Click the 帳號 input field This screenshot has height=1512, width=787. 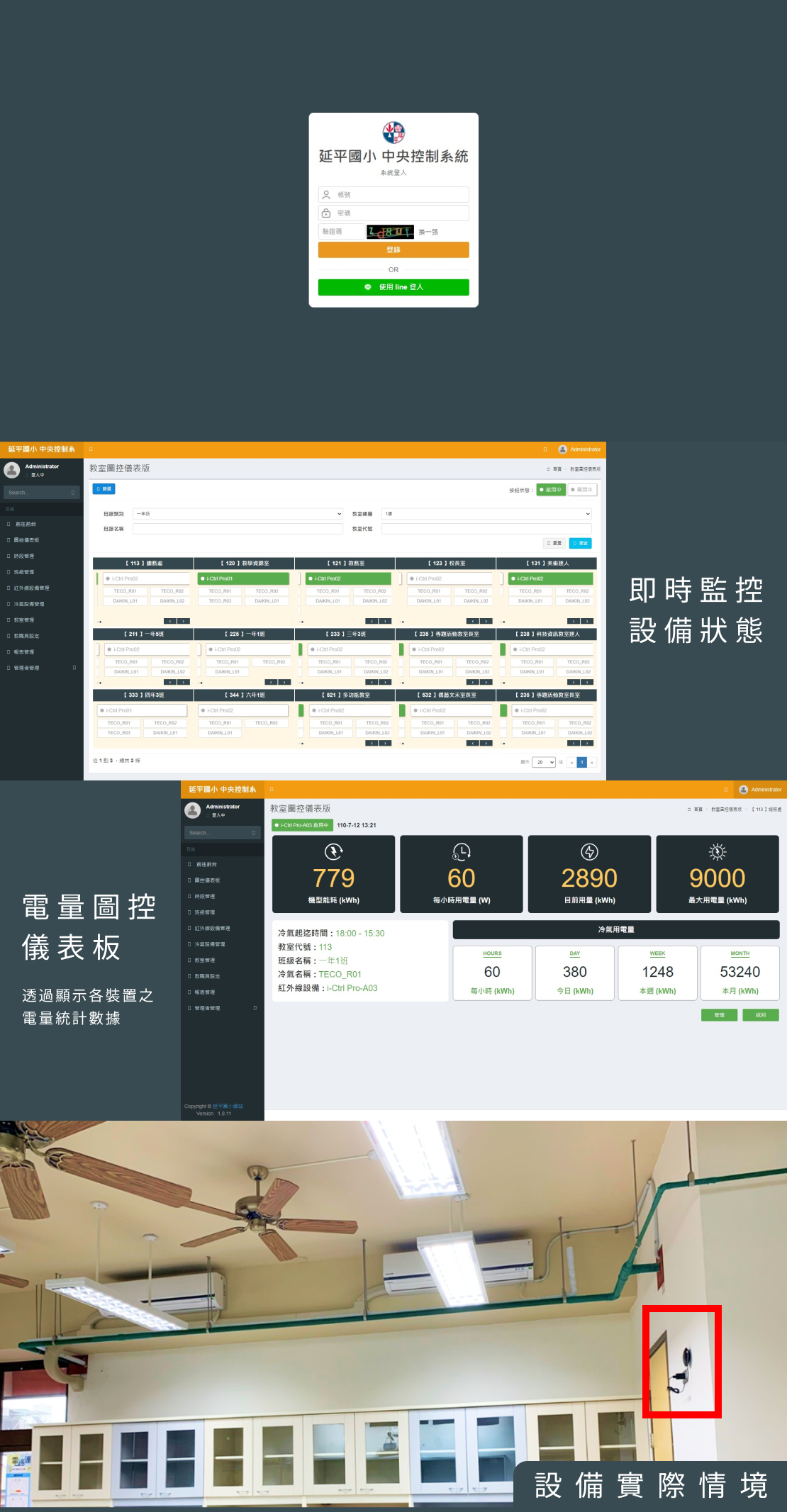[x=393, y=194]
